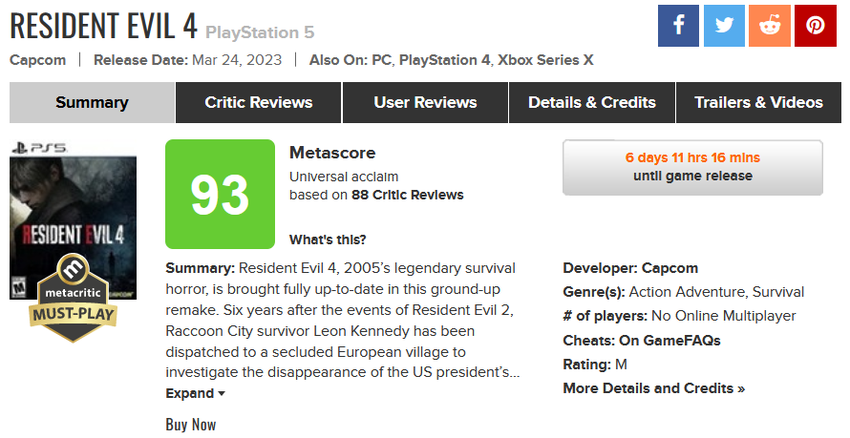Image resolution: width=850 pixels, height=438 pixels.
Task: Share the page on Facebook
Action: 678,26
